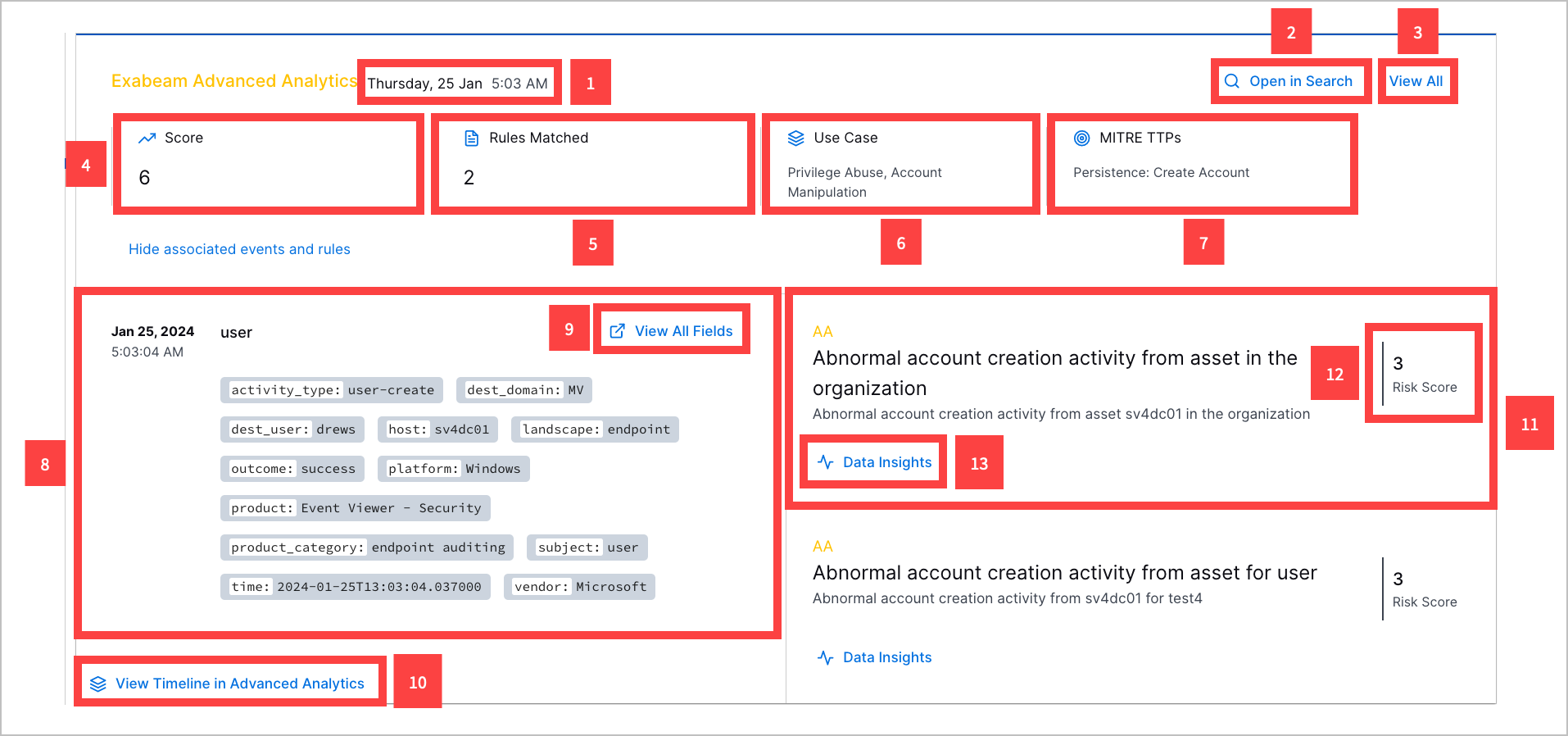Select the vendor: Microsoft field chip

click(x=579, y=587)
